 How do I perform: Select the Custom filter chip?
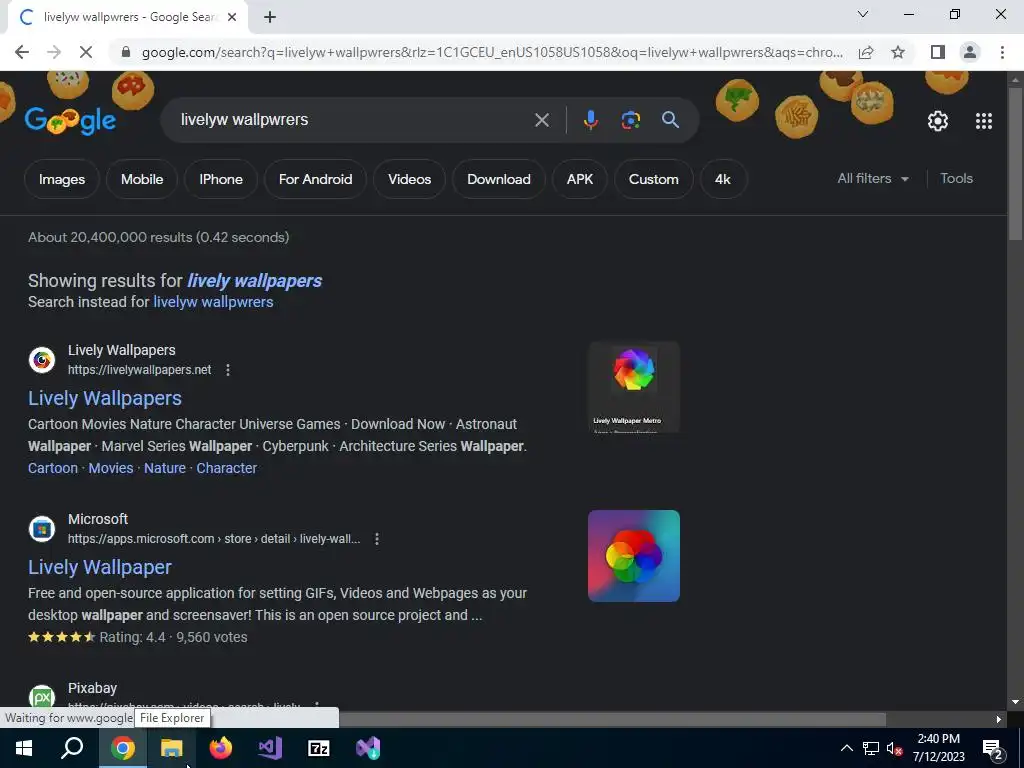(x=654, y=179)
